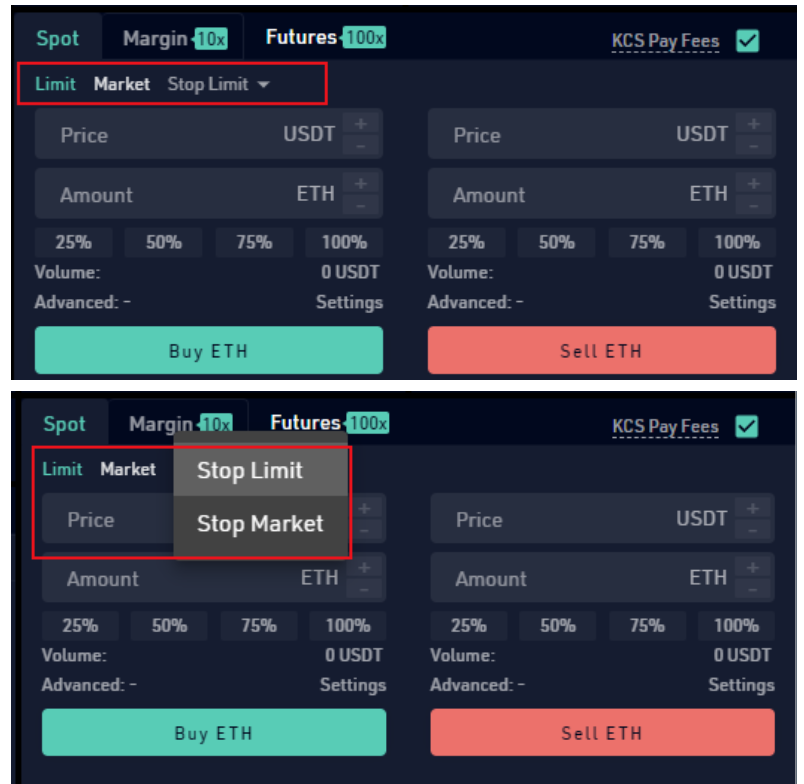Decrease buy Amount ETH with minus, top panel
This screenshot has width=804, height=784.
(361, 206)
